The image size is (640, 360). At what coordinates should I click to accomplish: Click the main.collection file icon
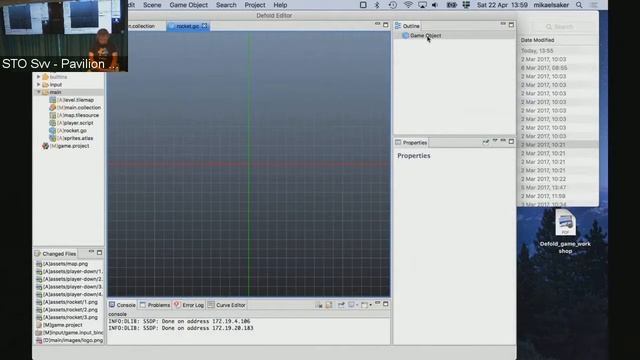coord(53,108)
